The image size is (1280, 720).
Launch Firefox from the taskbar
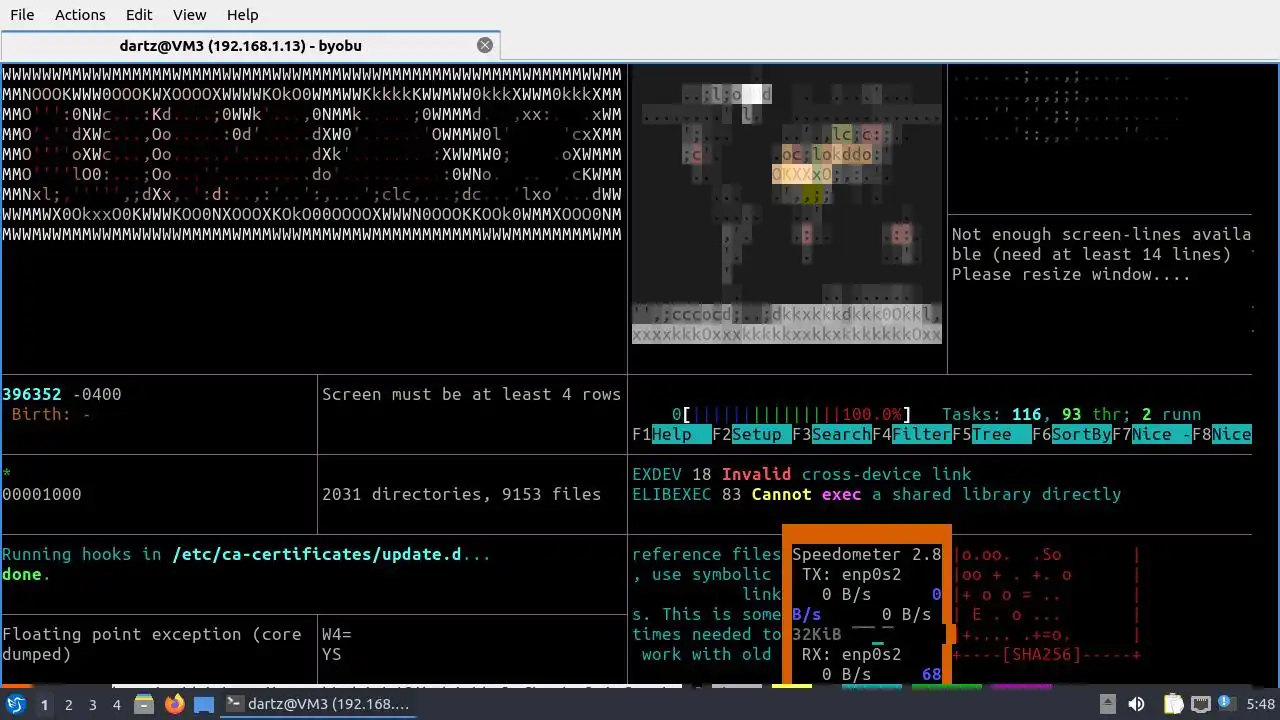174,704
